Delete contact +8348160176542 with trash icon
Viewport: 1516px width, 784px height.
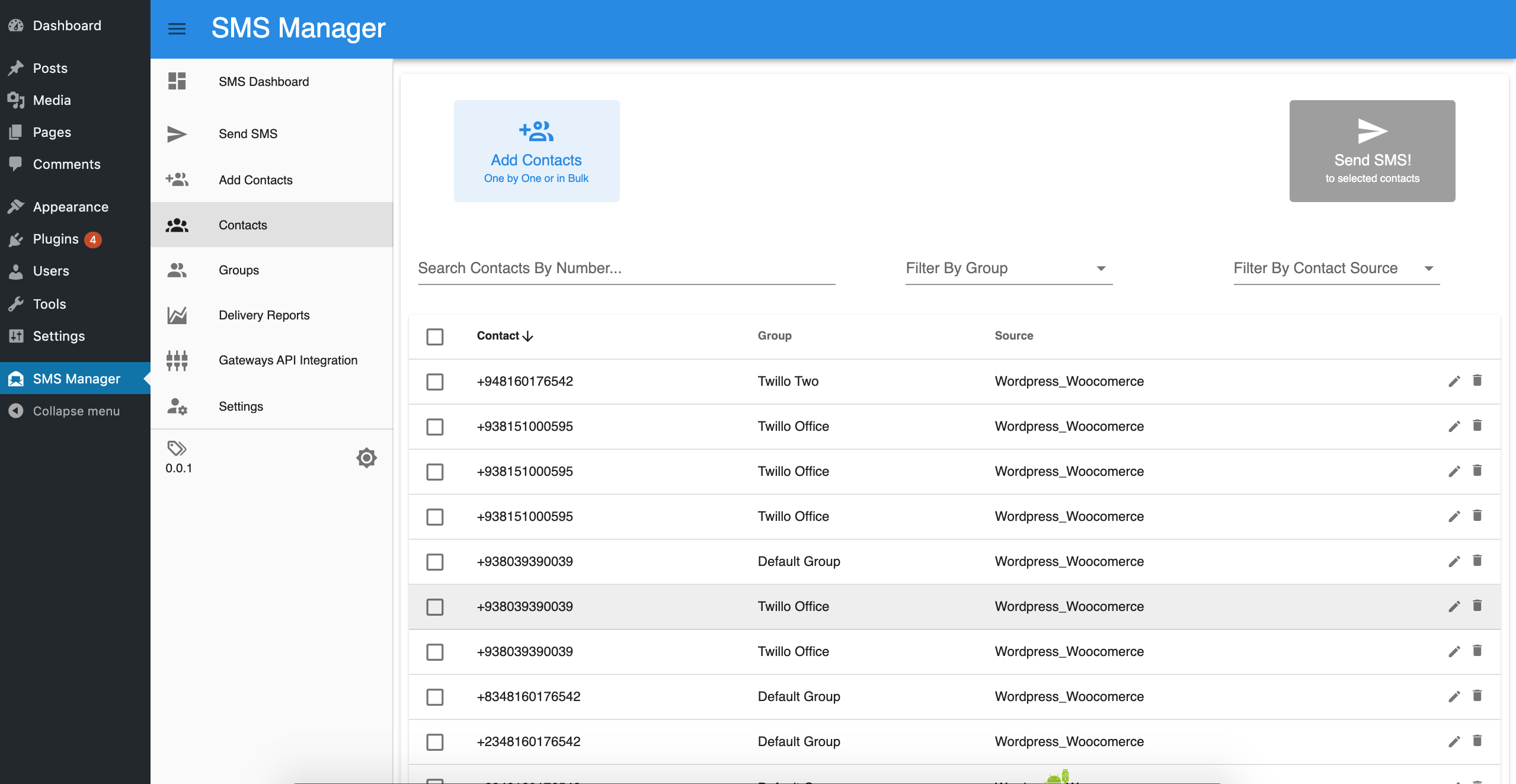click(x=1477, y=696)
